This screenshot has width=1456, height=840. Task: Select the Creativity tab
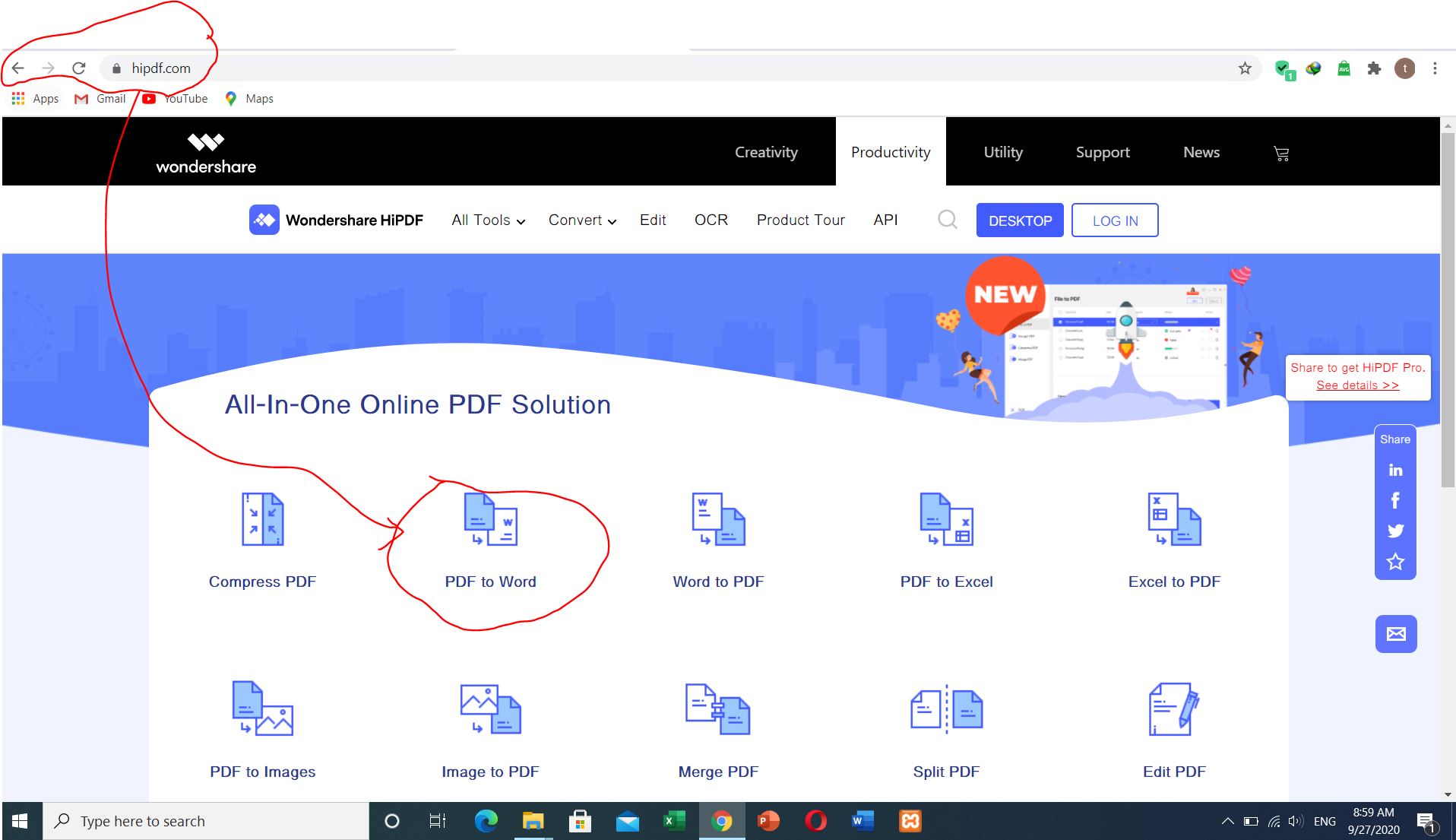point(766,152)
